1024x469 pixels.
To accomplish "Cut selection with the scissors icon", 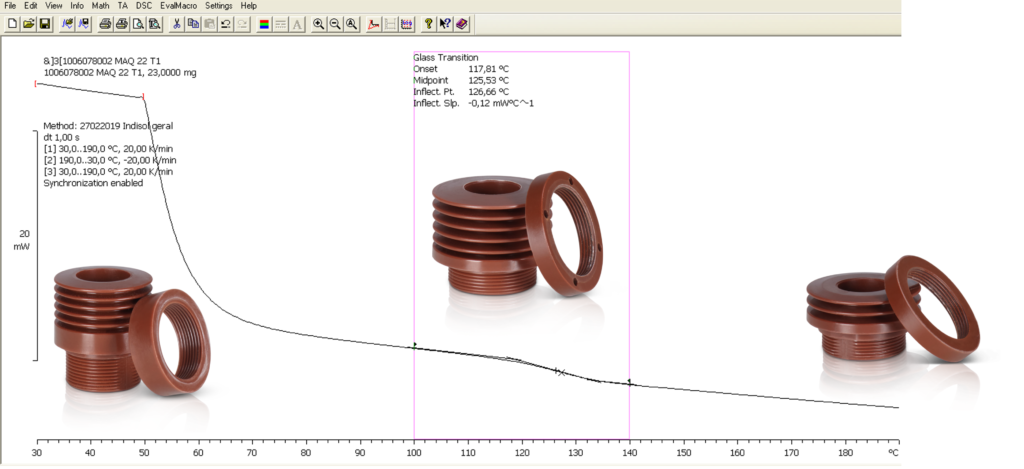I will click(177, 23).
